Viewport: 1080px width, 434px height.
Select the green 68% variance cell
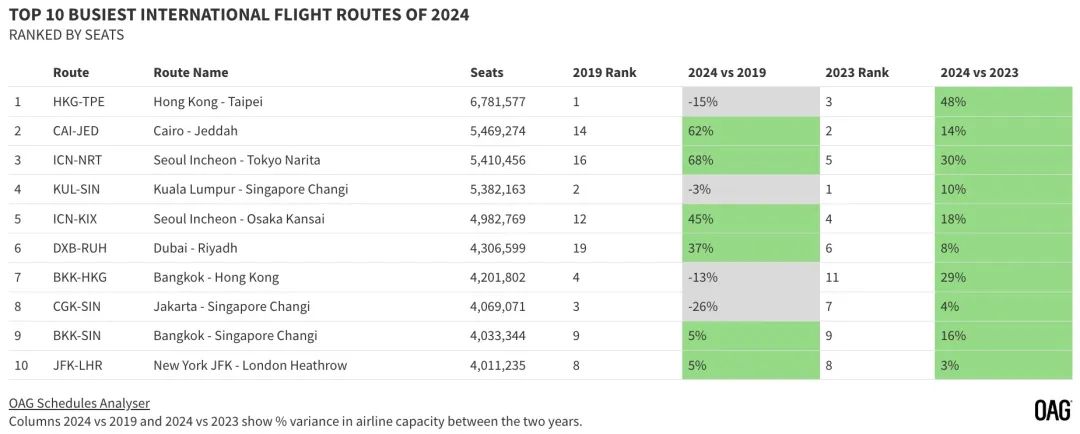click(x=747, y=160)
